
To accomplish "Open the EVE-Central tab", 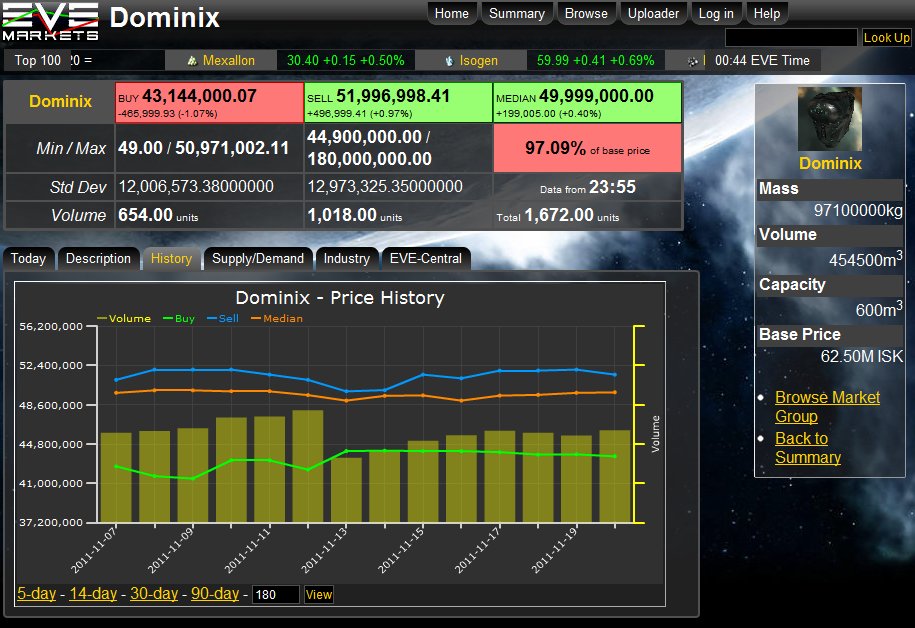I will [425, 259].
